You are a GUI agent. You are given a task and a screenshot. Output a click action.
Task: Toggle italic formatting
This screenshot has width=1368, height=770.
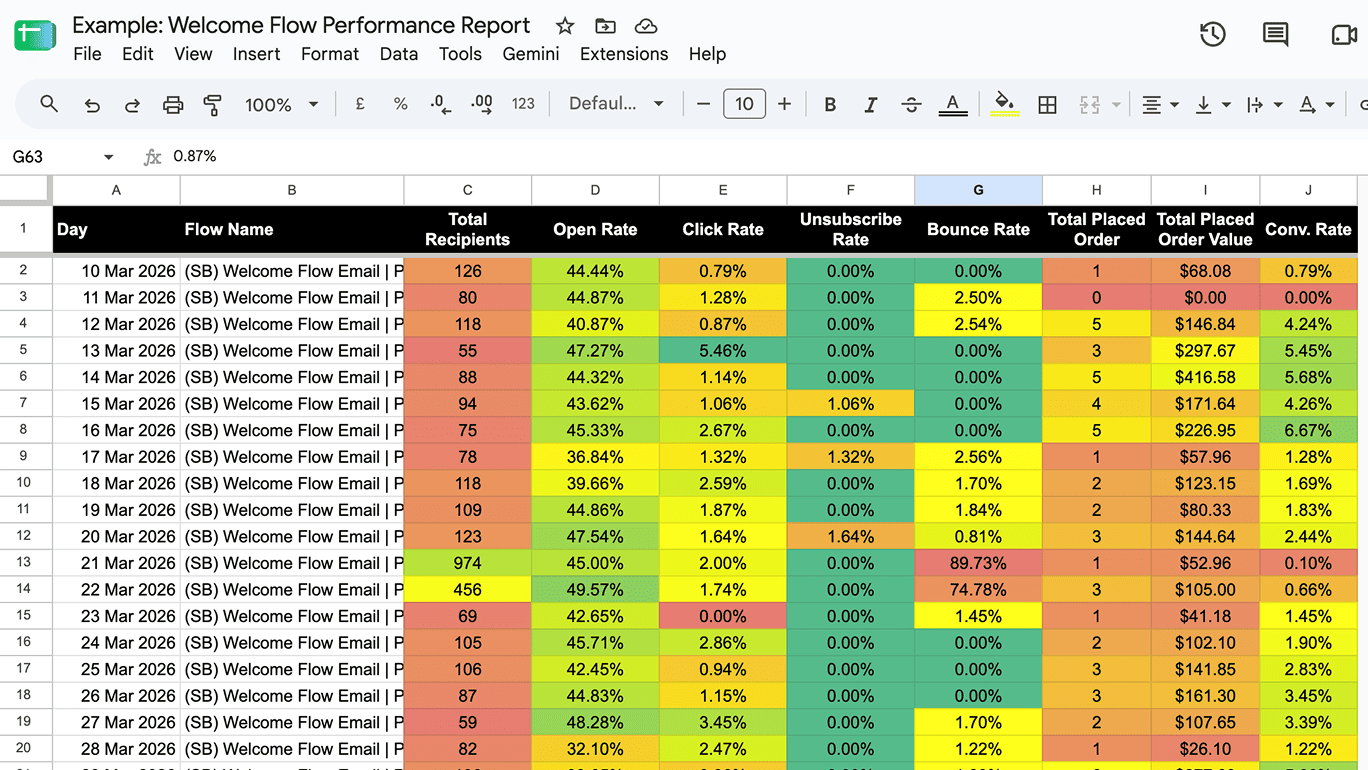(871, 104)
